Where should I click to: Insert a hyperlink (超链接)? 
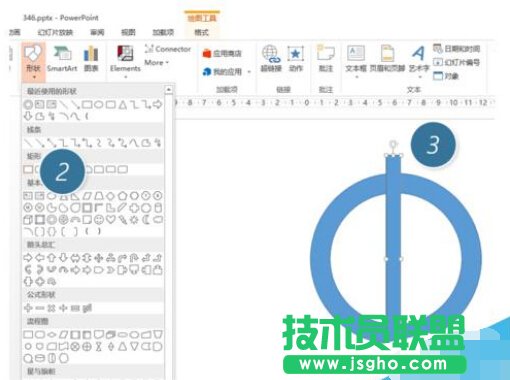271,59
